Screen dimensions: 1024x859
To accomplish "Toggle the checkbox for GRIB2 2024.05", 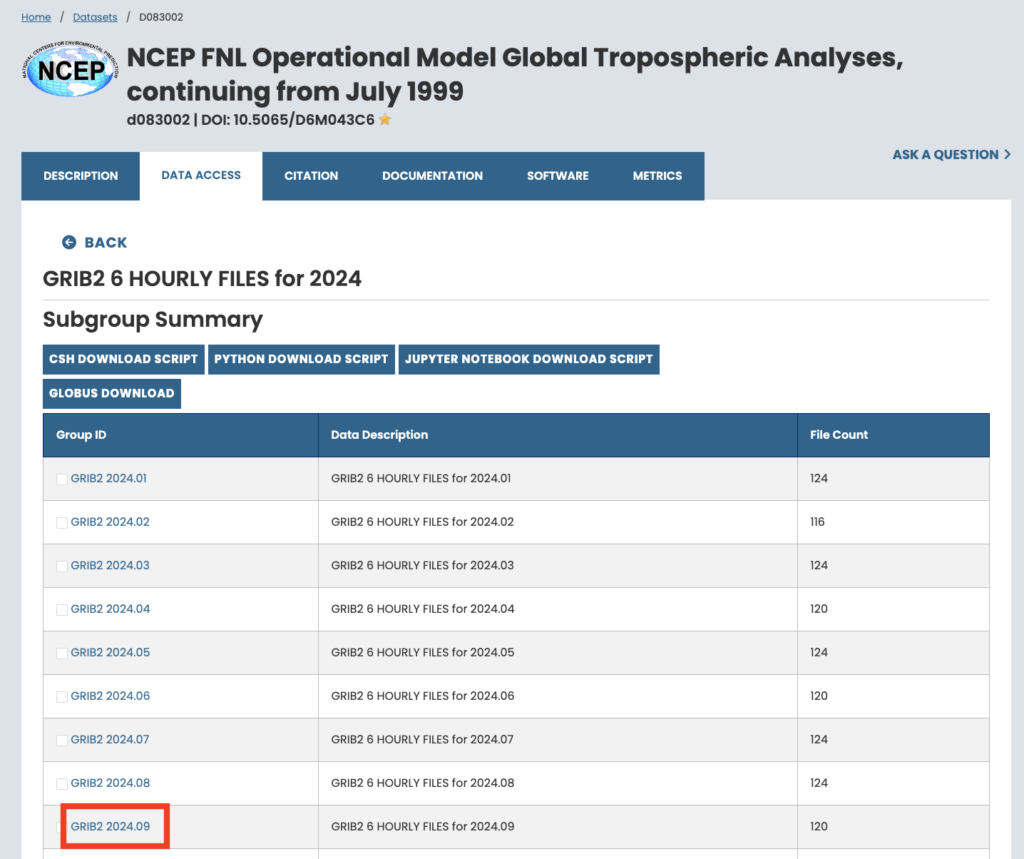I will click(x=62, y=653).
